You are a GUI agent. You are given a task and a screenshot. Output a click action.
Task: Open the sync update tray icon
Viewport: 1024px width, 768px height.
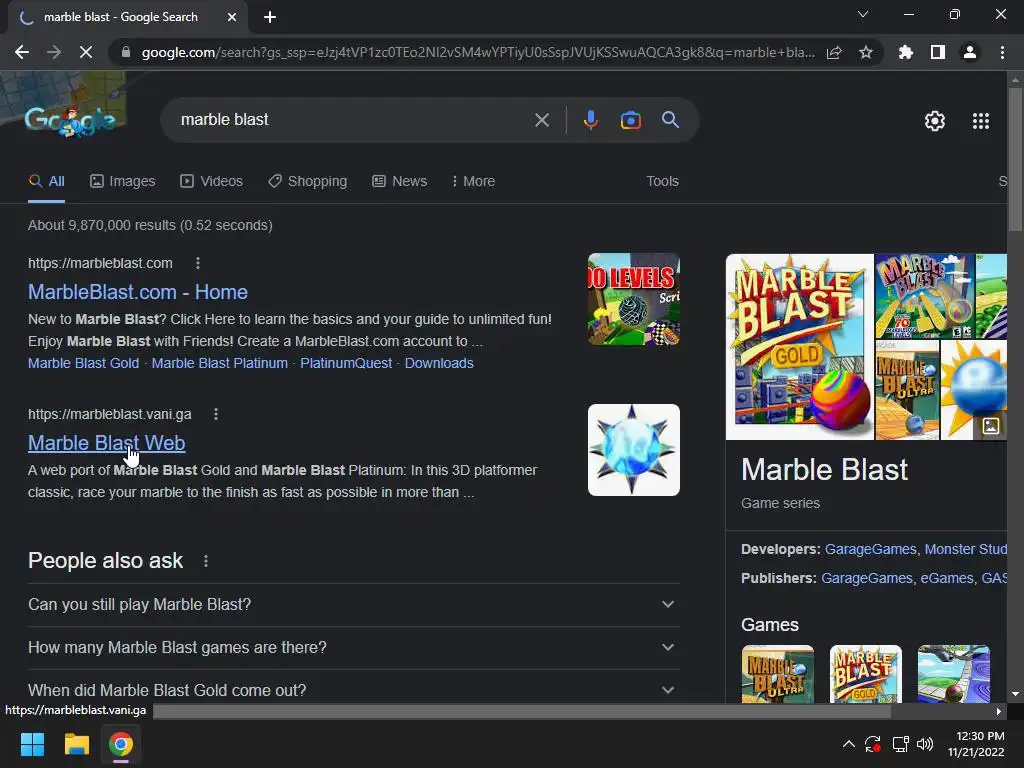[873, 744]
